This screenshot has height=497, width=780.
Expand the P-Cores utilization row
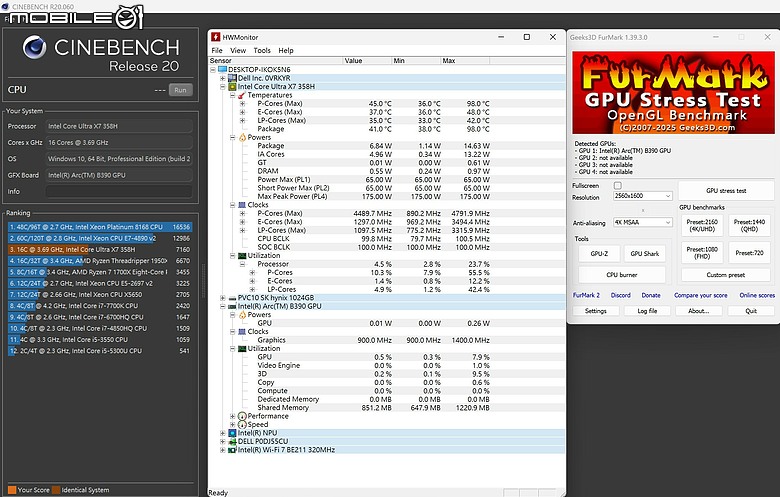point(253,273)
